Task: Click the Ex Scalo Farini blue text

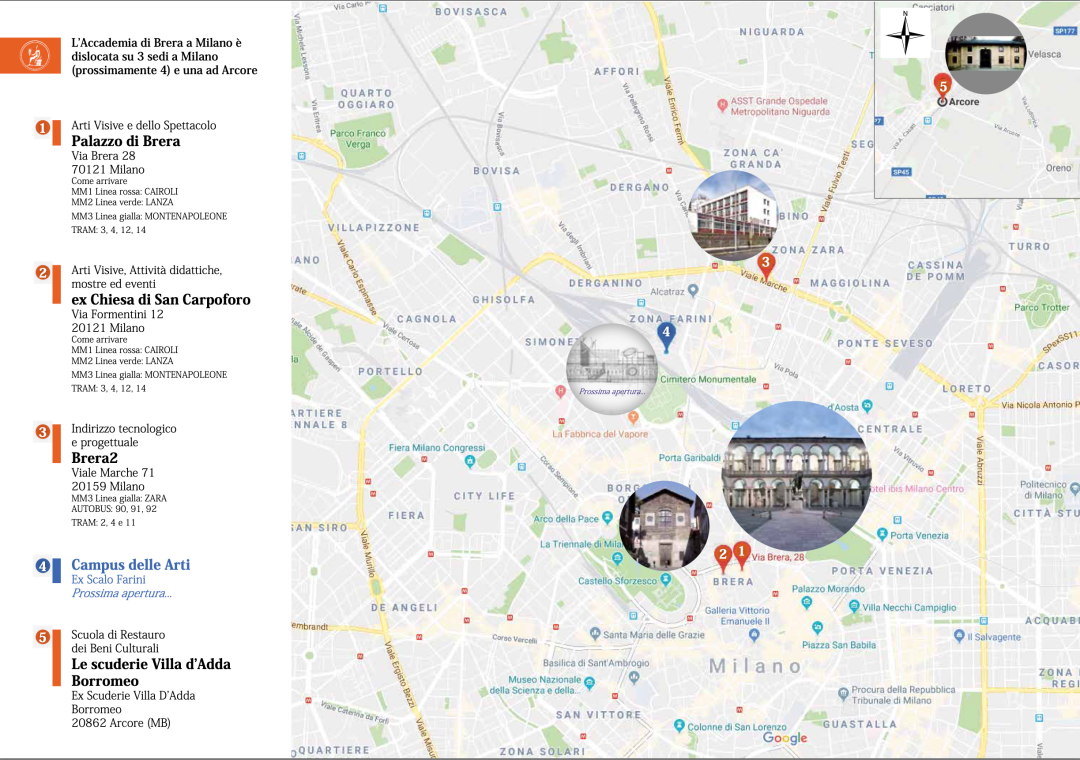Action: (x=108, y=579)
